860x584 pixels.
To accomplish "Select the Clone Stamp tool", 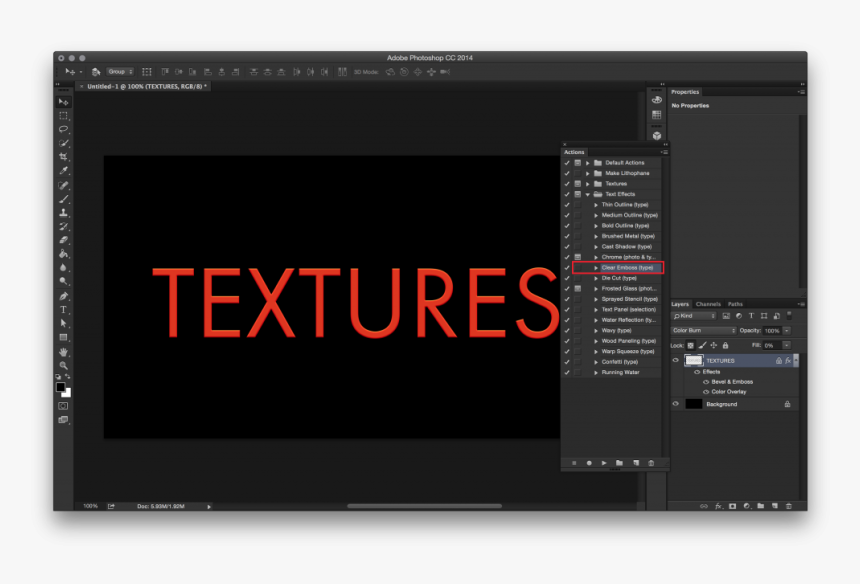I will coord(64,213).
